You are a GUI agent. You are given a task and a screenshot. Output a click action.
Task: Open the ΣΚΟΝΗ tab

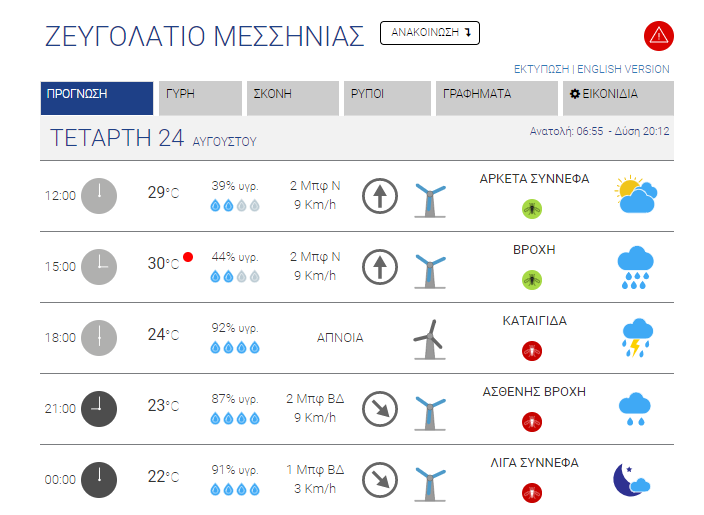(293, 98)
